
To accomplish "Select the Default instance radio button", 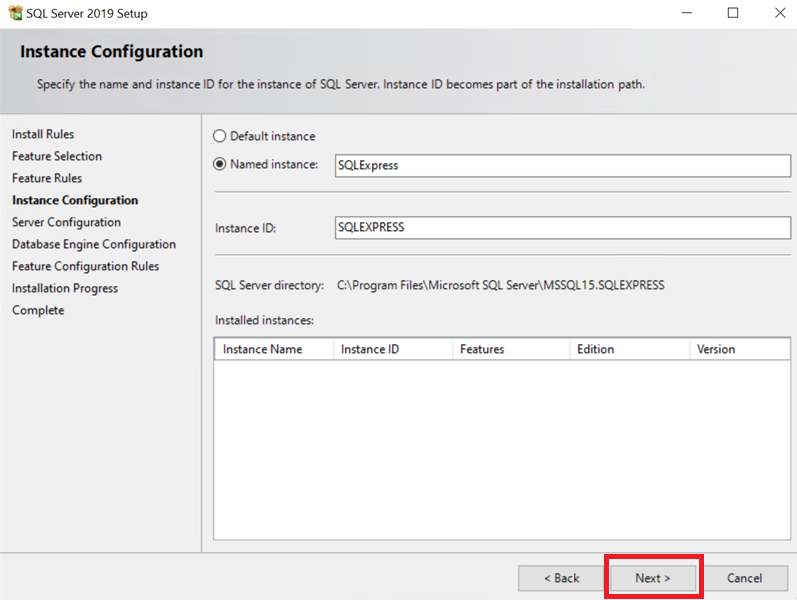I will click(220, 136).
